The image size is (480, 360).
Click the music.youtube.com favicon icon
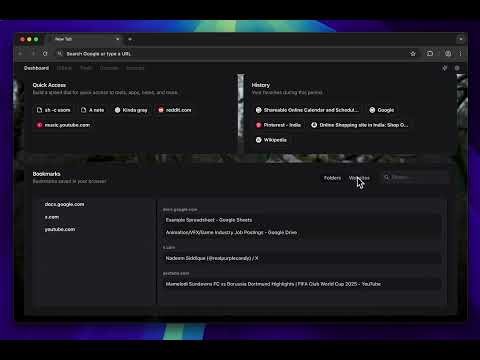[39, 125]
